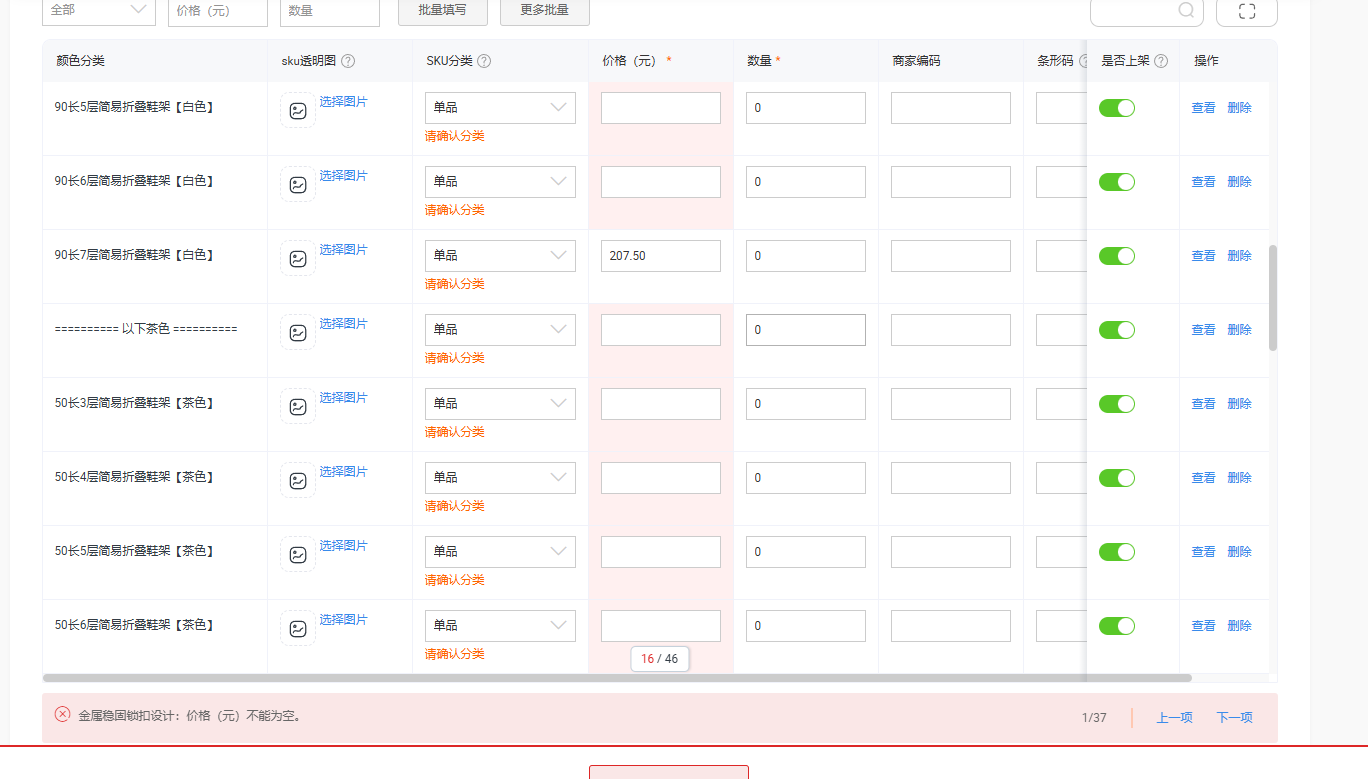This screenshot has width=1368, height=779.
Task: Open SKU分类 dropdown for 50长3层 茶色
Action: [x=500, y=404]
